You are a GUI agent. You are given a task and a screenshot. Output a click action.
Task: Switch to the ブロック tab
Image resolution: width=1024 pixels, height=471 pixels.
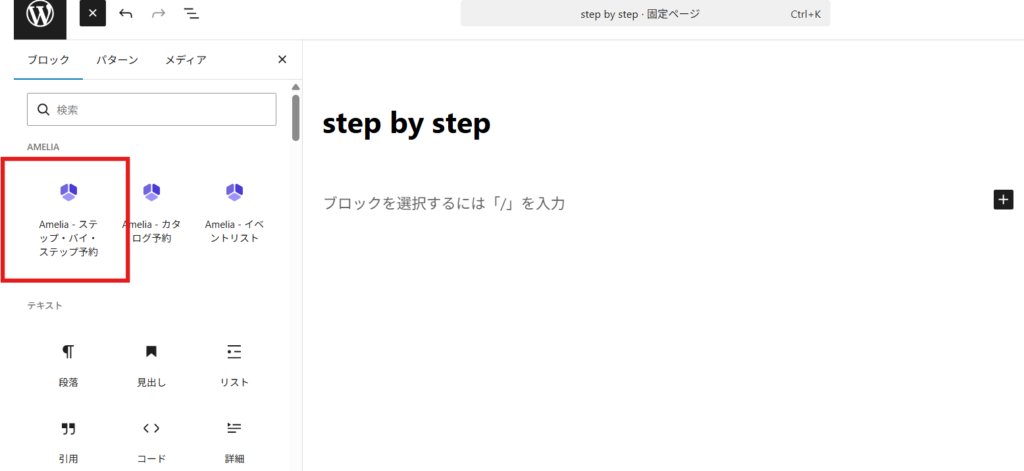(x=47, y=60)
